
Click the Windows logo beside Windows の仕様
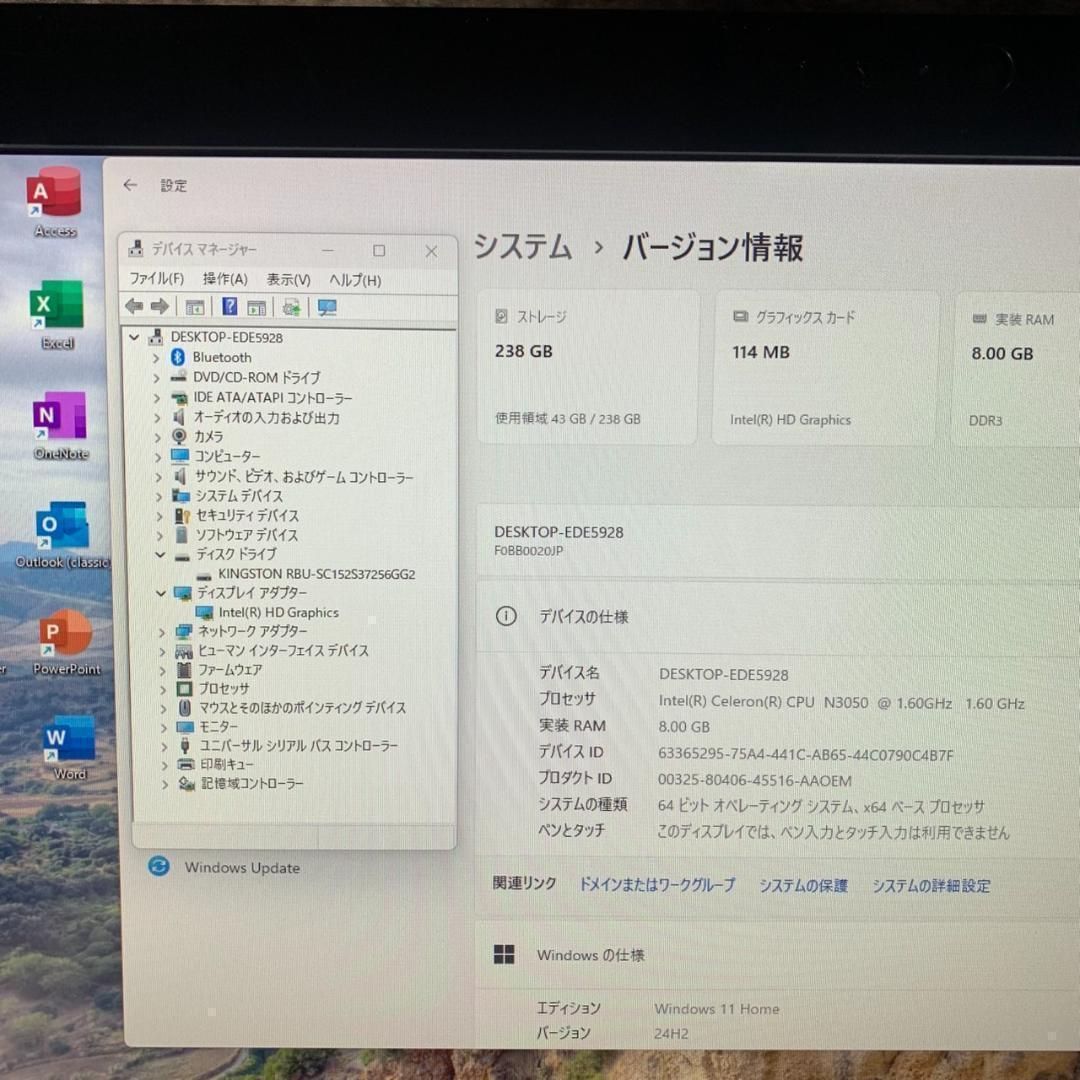504,954
